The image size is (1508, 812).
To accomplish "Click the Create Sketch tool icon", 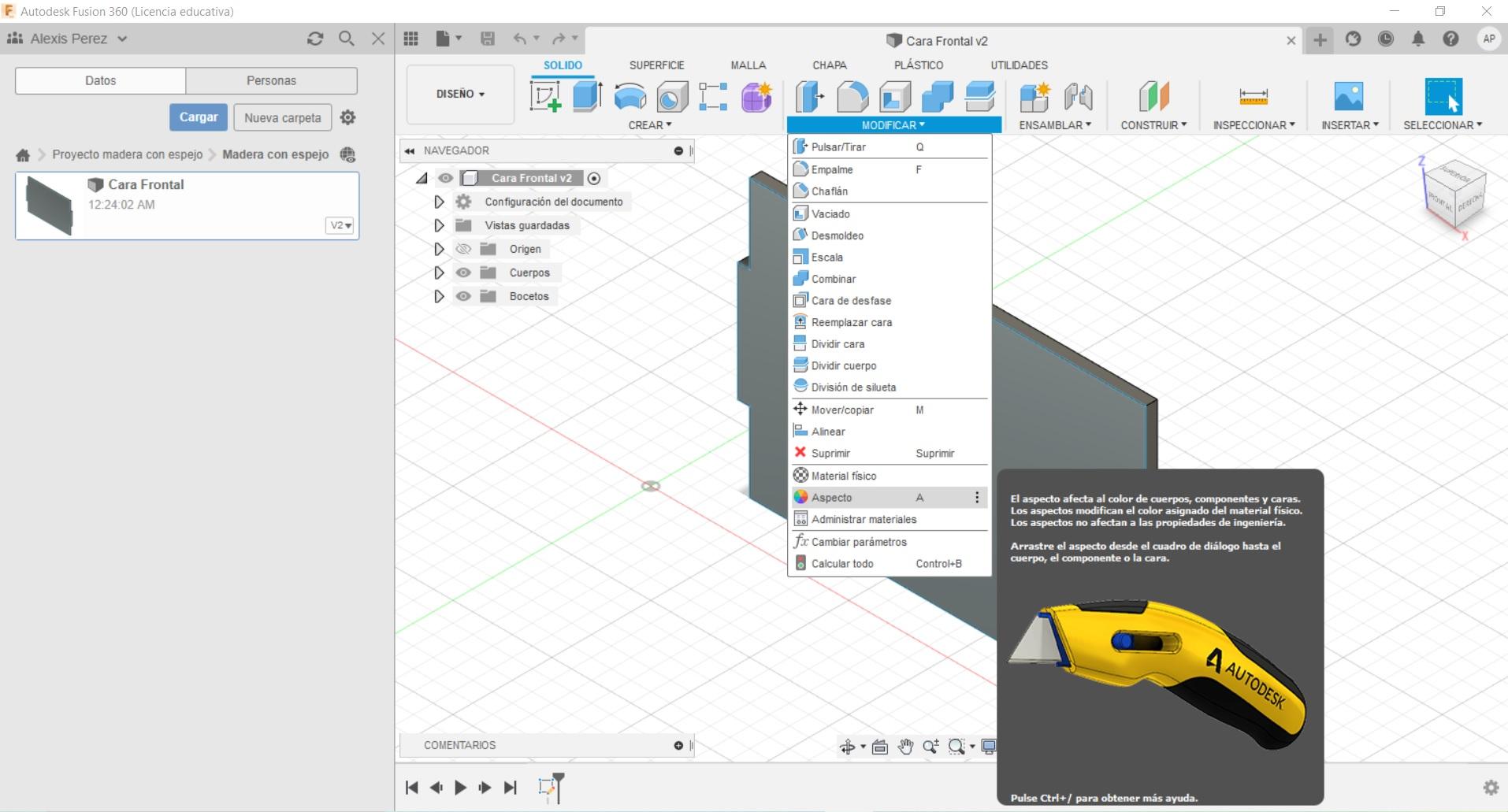I will coord(545,97).
